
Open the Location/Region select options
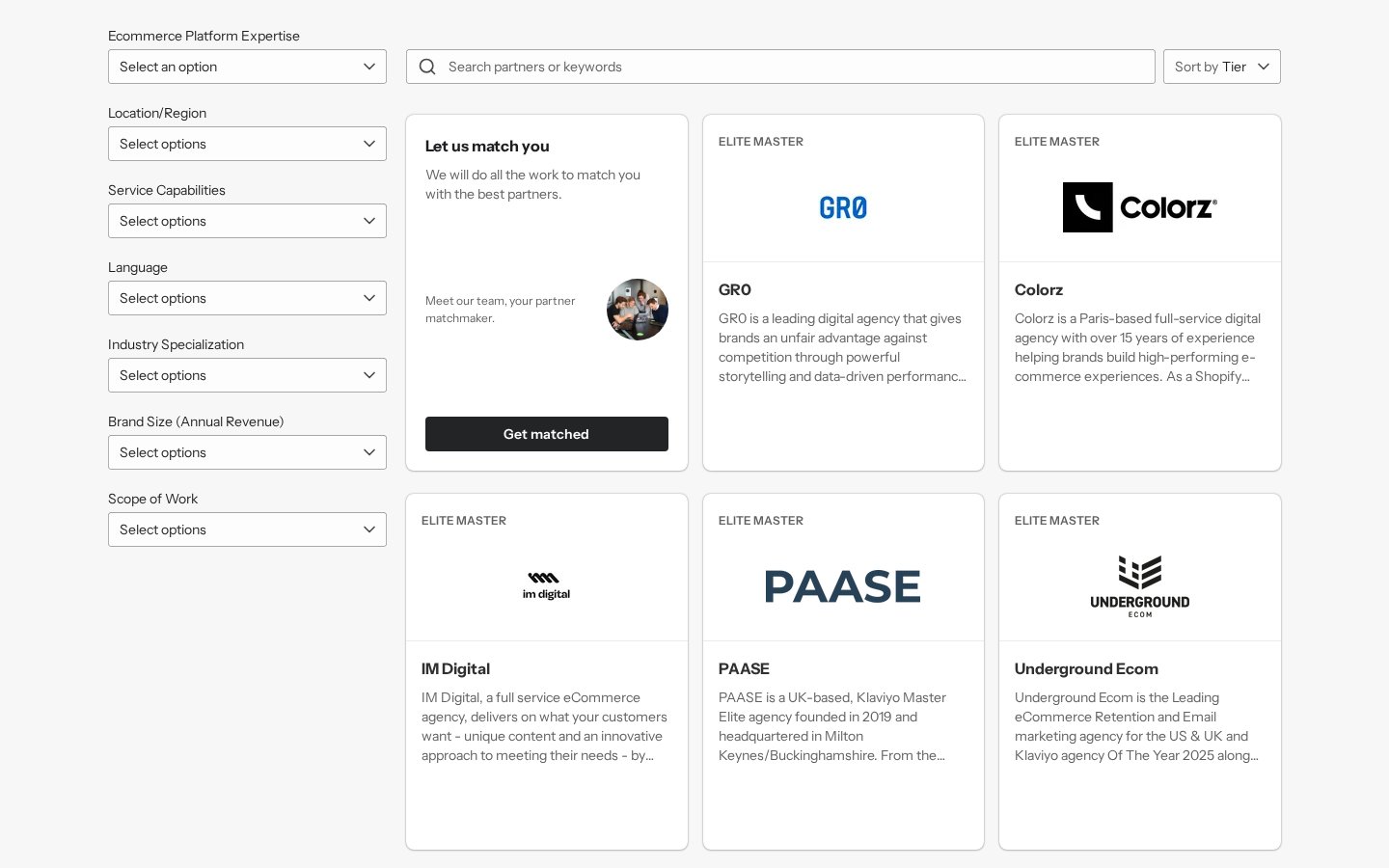(x=247, y=144)
